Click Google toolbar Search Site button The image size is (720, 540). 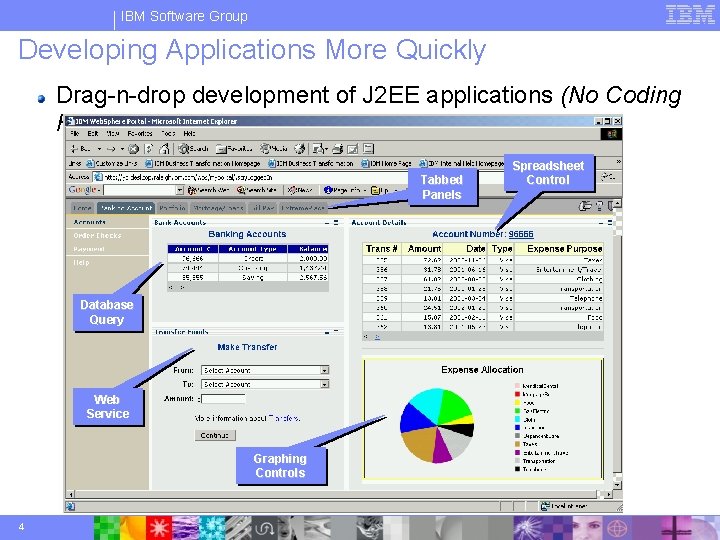257,190
